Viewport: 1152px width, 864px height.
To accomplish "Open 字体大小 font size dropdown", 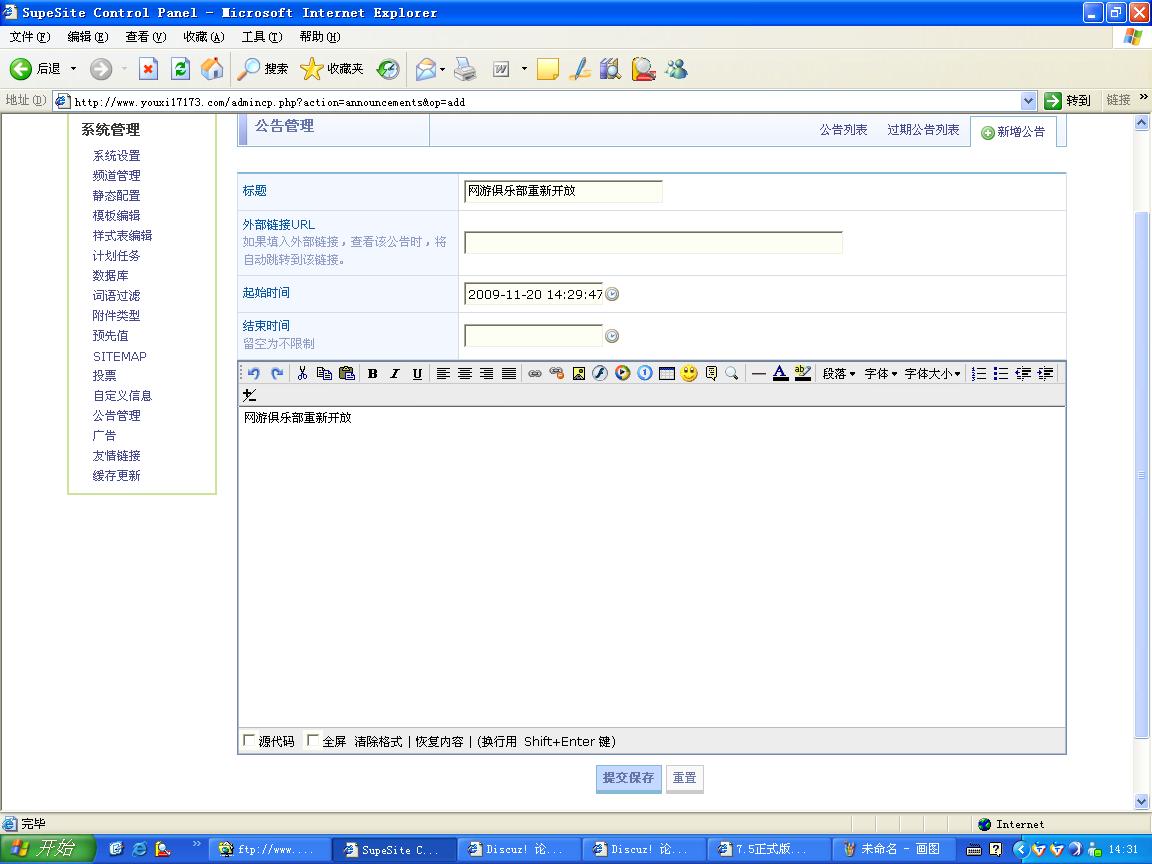I will tap(932, 373).
